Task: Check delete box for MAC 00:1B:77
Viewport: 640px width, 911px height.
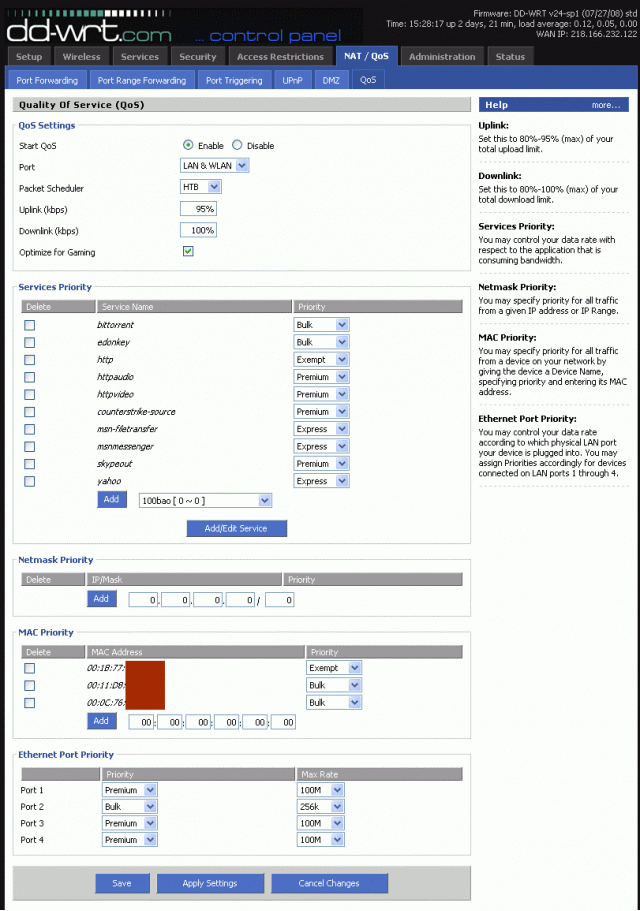Action: click(30, 668)
